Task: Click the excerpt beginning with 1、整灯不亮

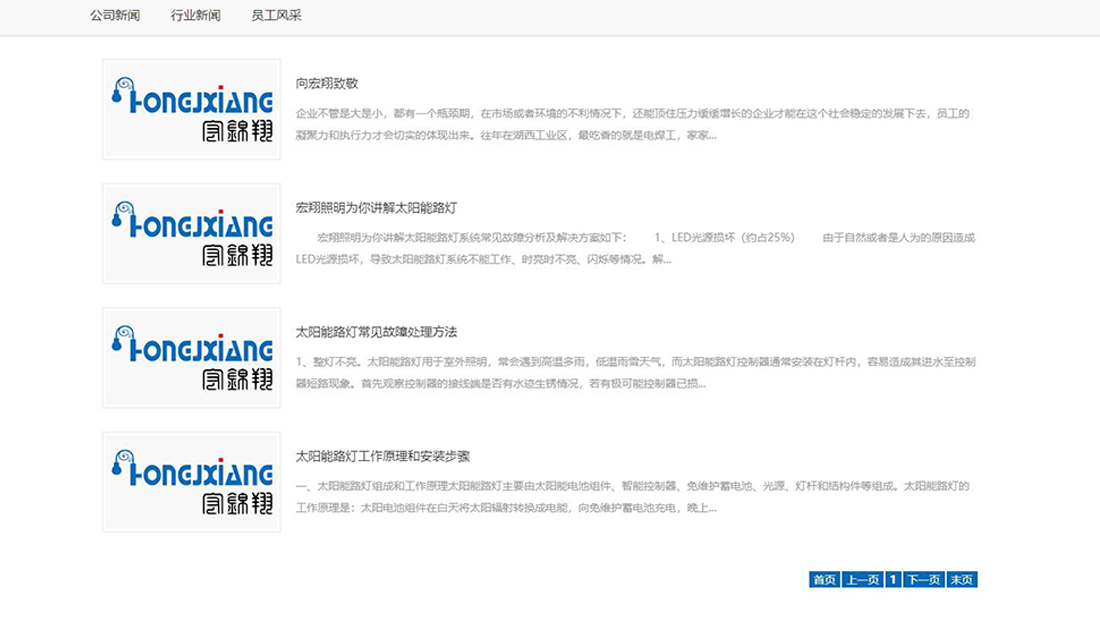Action: 635,372
